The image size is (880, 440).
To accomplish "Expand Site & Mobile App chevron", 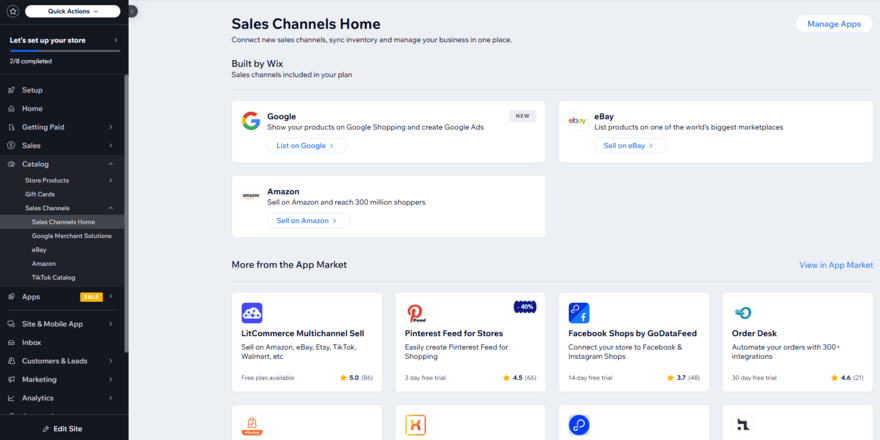I will [111, 324].
